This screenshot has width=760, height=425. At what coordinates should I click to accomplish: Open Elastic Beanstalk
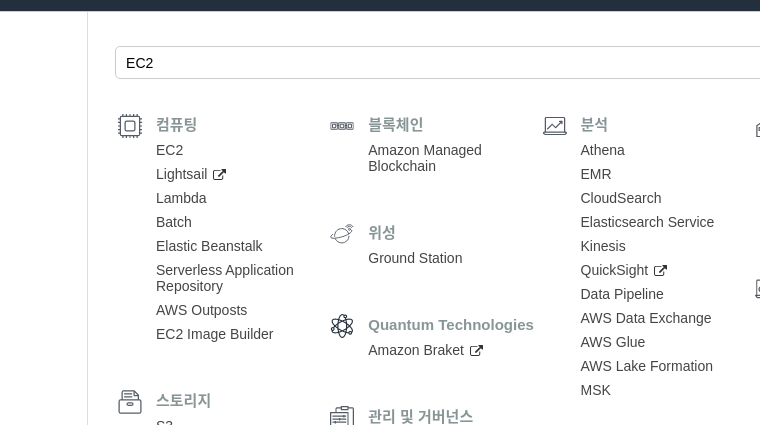coord(209,246)
